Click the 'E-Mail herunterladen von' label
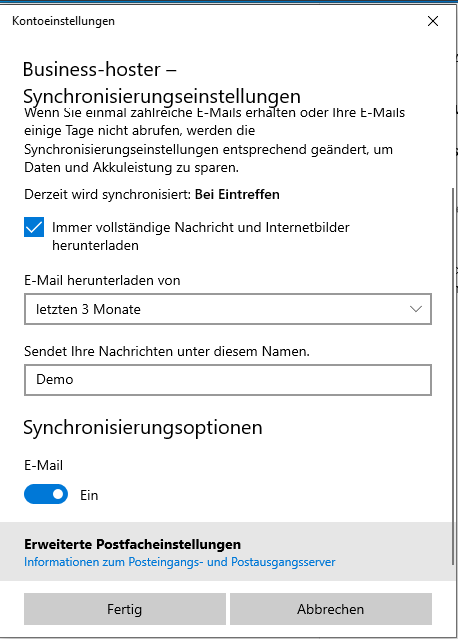 tap(102, 280)
